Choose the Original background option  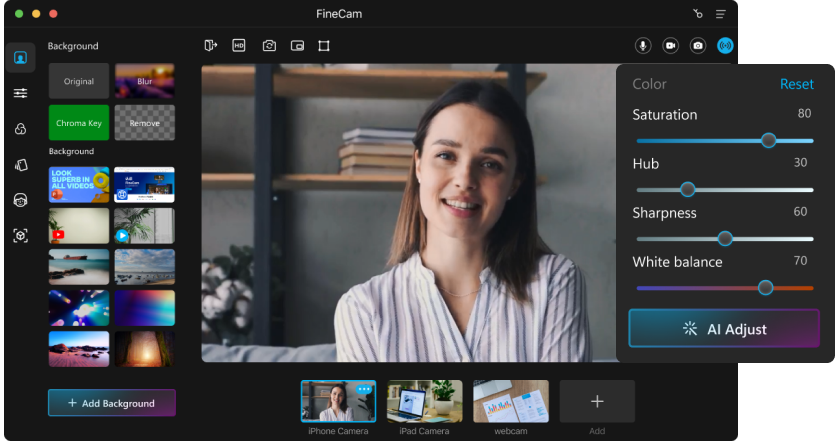79,81
